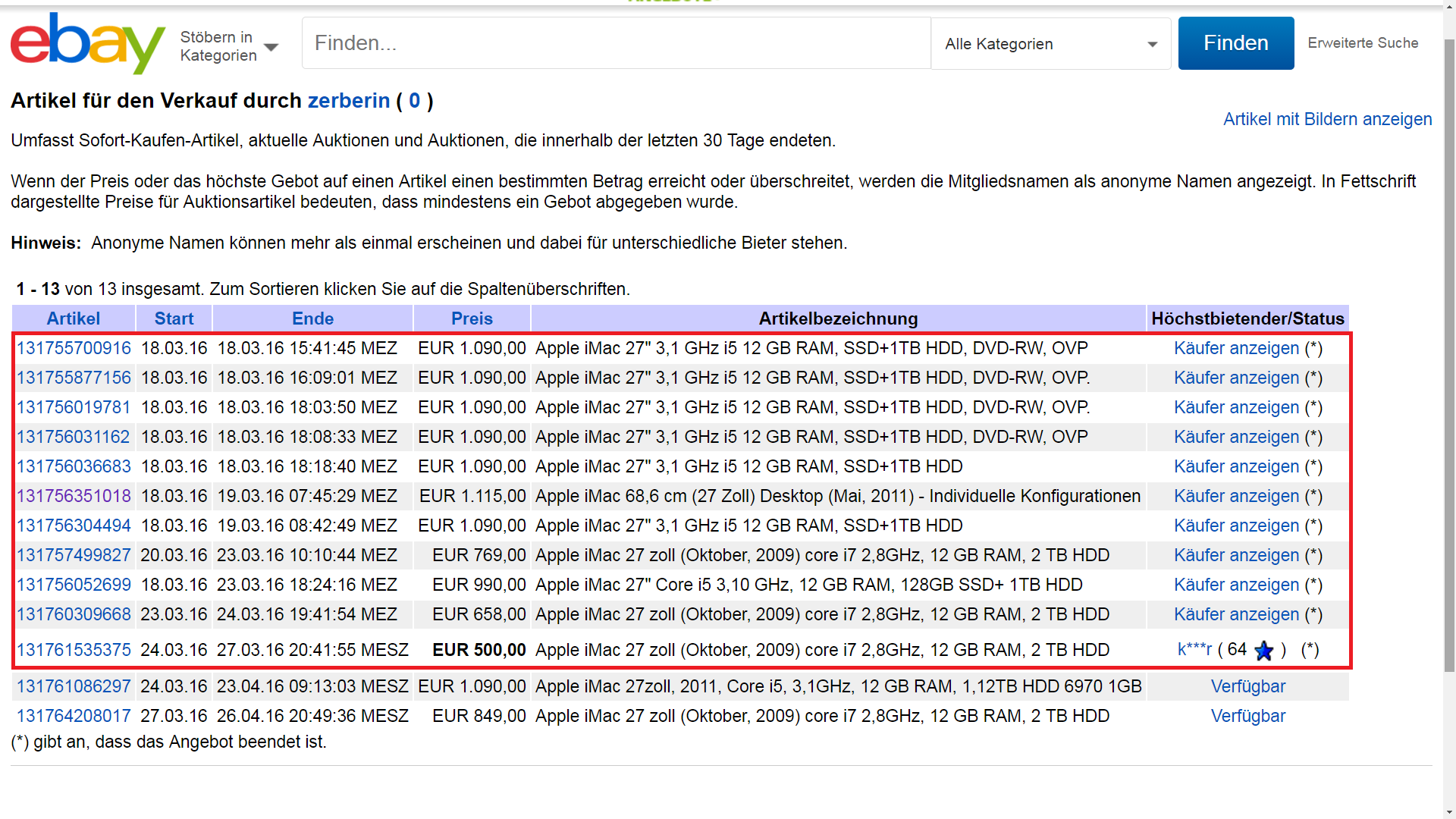Click Käufer anzeigen for item 131755700916
1456x819 pixels.
pos(1237,348)
